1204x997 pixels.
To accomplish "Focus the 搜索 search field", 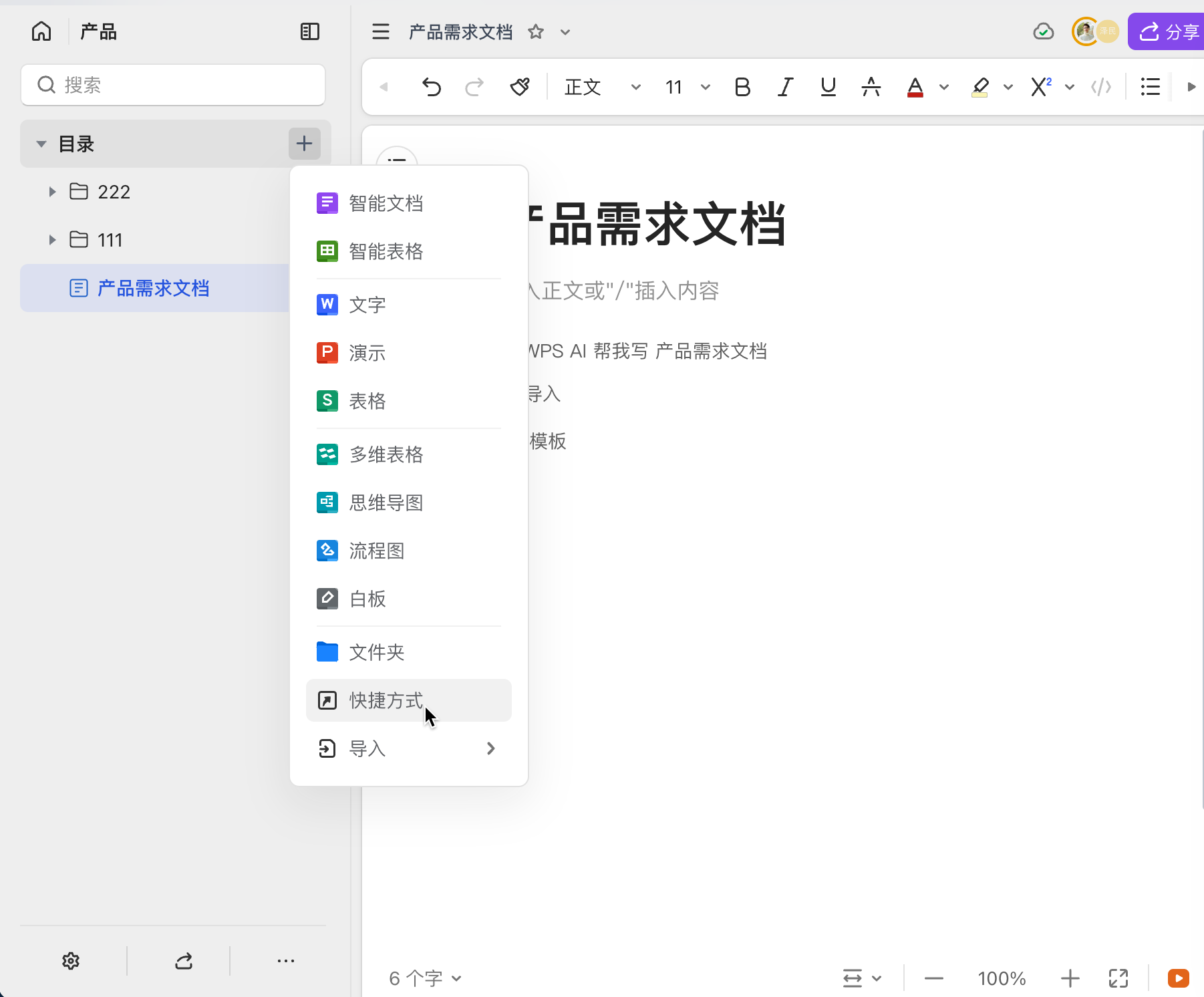I will coord(173,85).
